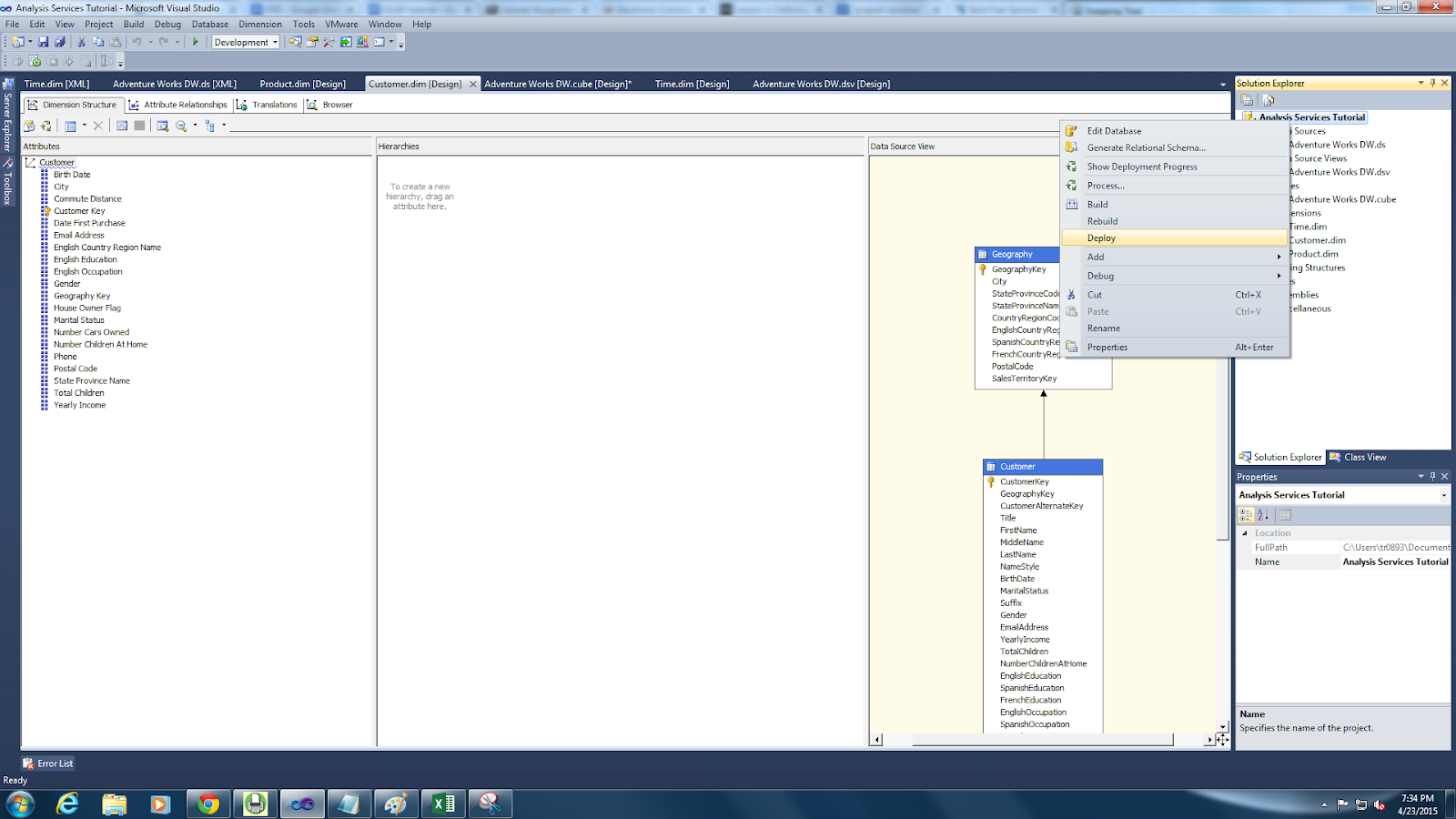Click the Delete X icon in designer toolbar

(x=98, y=126)
